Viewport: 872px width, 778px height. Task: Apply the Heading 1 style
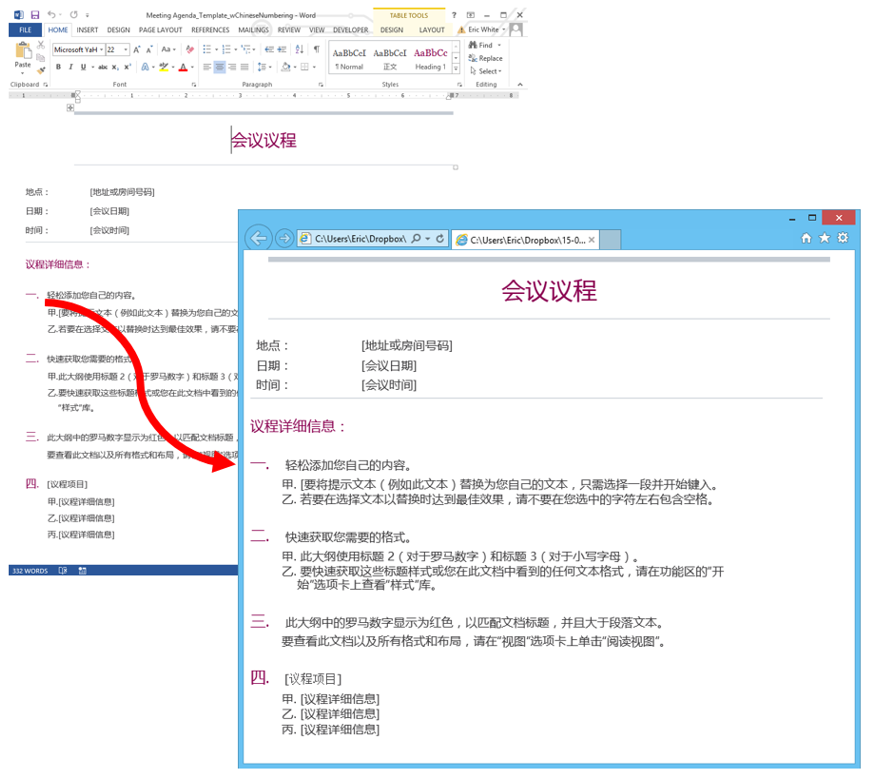click(430, 59)
